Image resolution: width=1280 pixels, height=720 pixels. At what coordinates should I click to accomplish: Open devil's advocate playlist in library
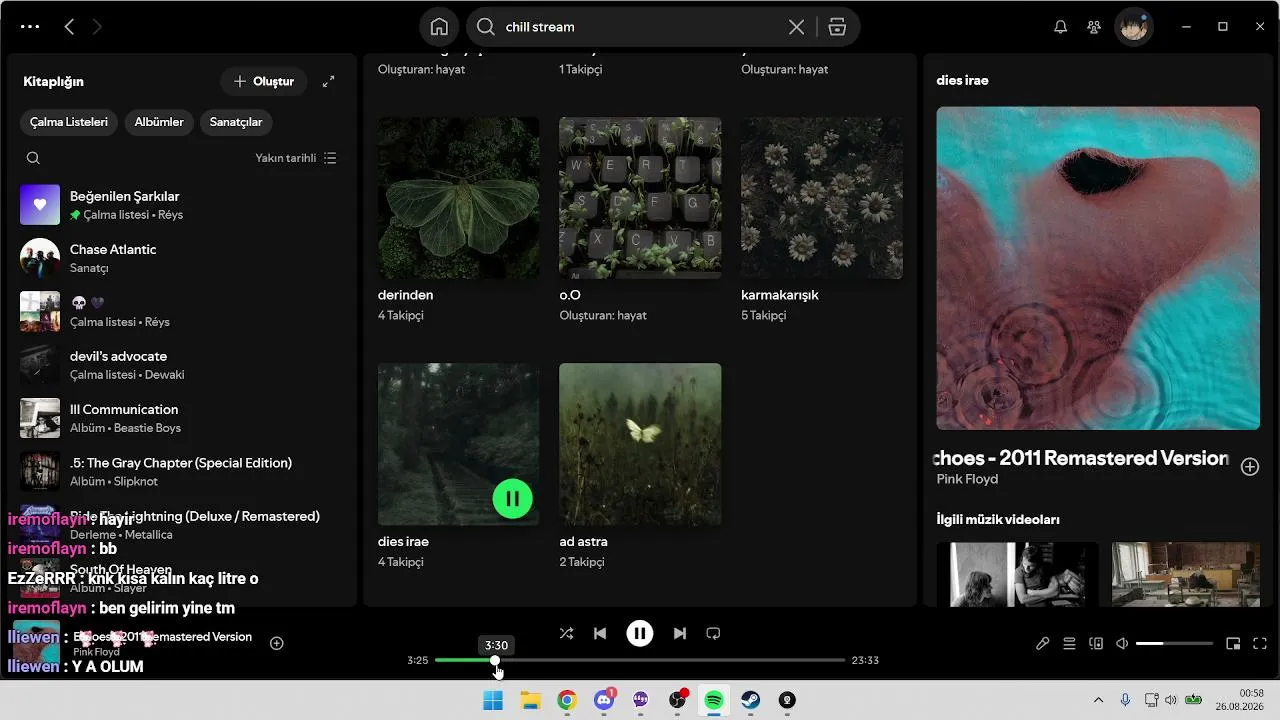pyautogui.click(x=181, y=365)
